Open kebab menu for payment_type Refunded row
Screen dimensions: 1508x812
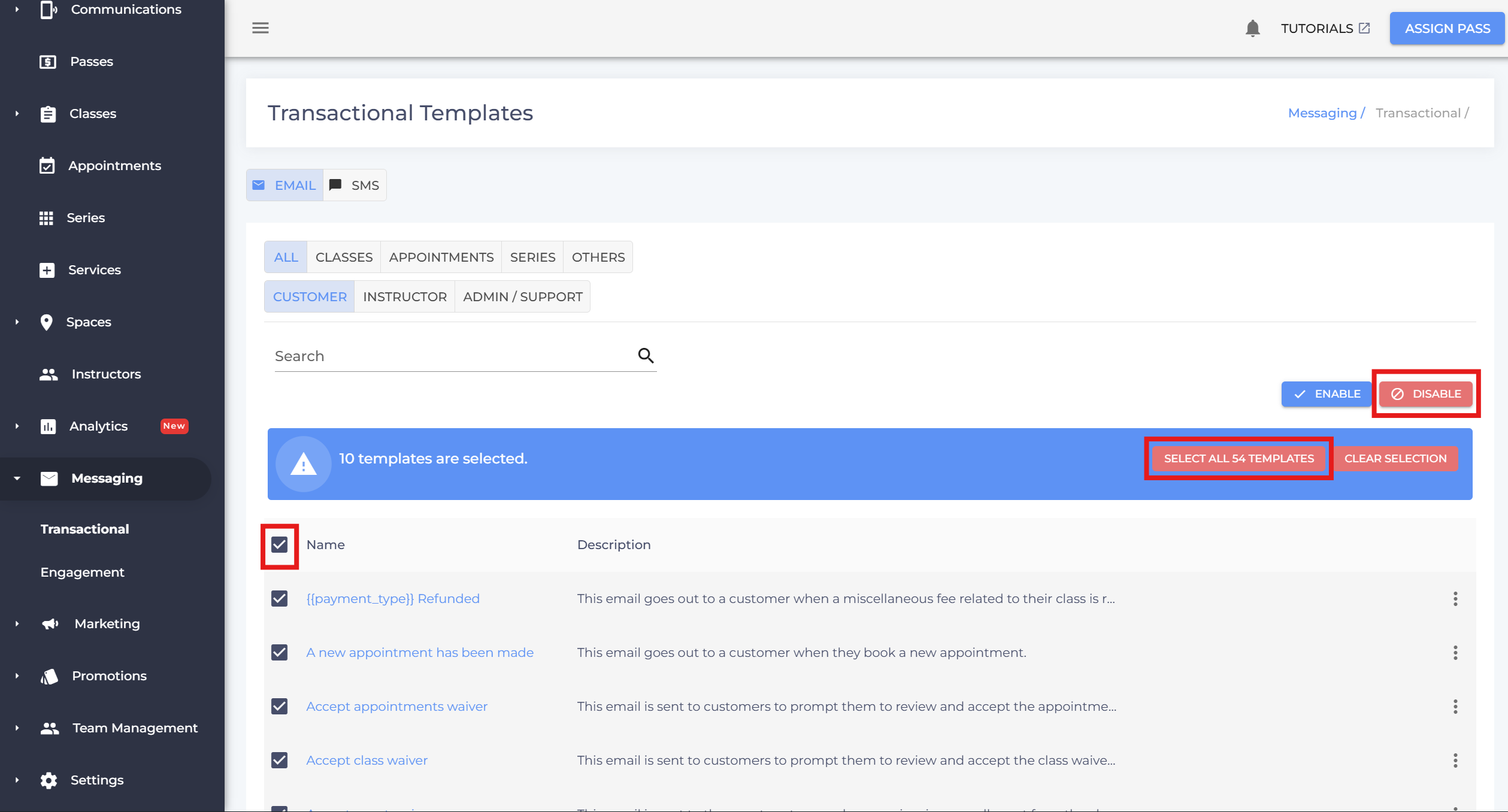point(1455,599)
